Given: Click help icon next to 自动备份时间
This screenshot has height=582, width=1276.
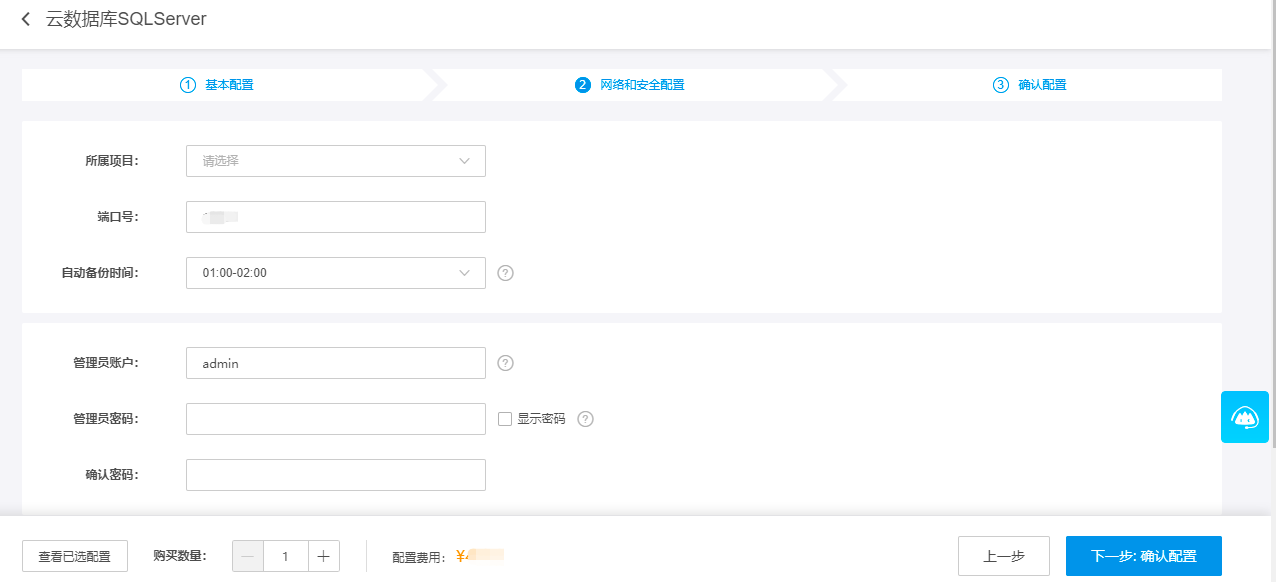Looking at the screenshot, I should click(506, 273).
